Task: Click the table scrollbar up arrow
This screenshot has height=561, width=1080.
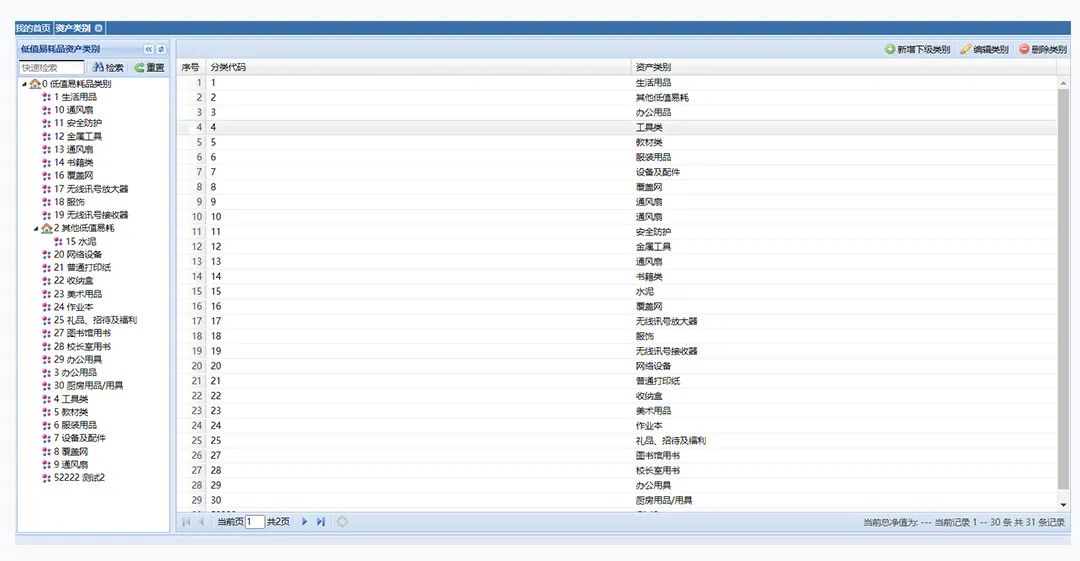Action: point(1063,82)
